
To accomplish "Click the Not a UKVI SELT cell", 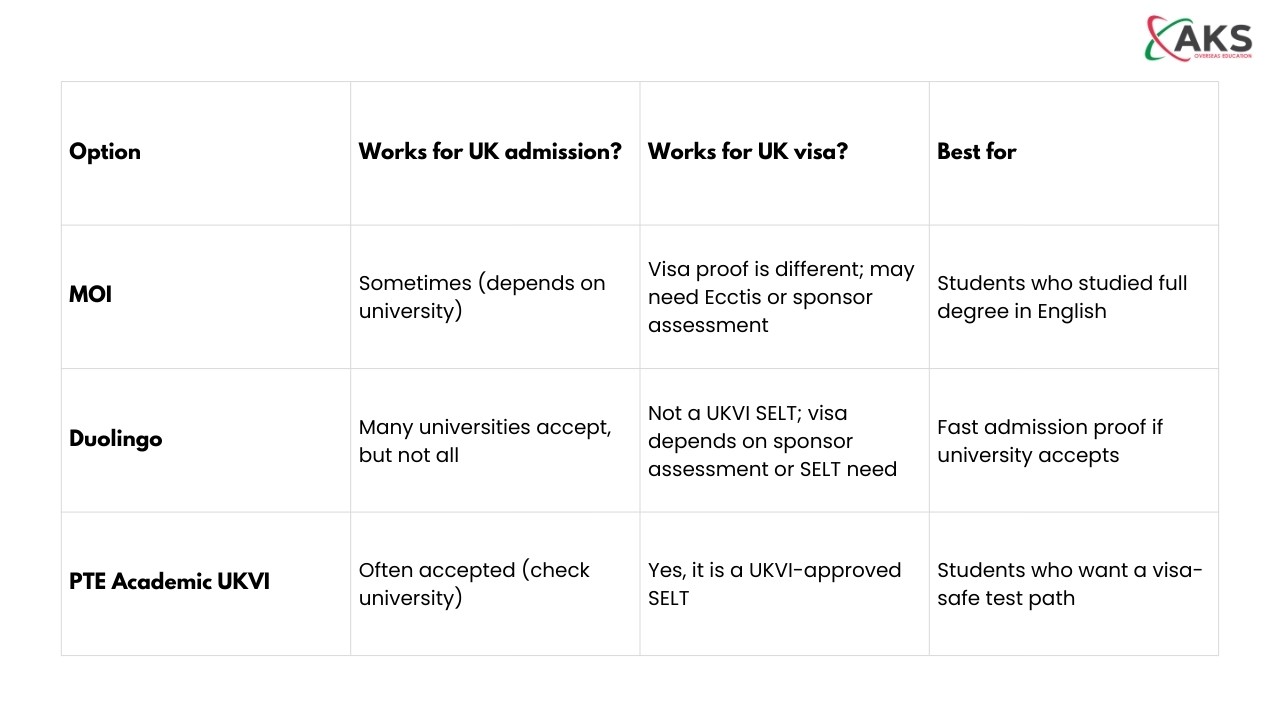I will [772, 441].
